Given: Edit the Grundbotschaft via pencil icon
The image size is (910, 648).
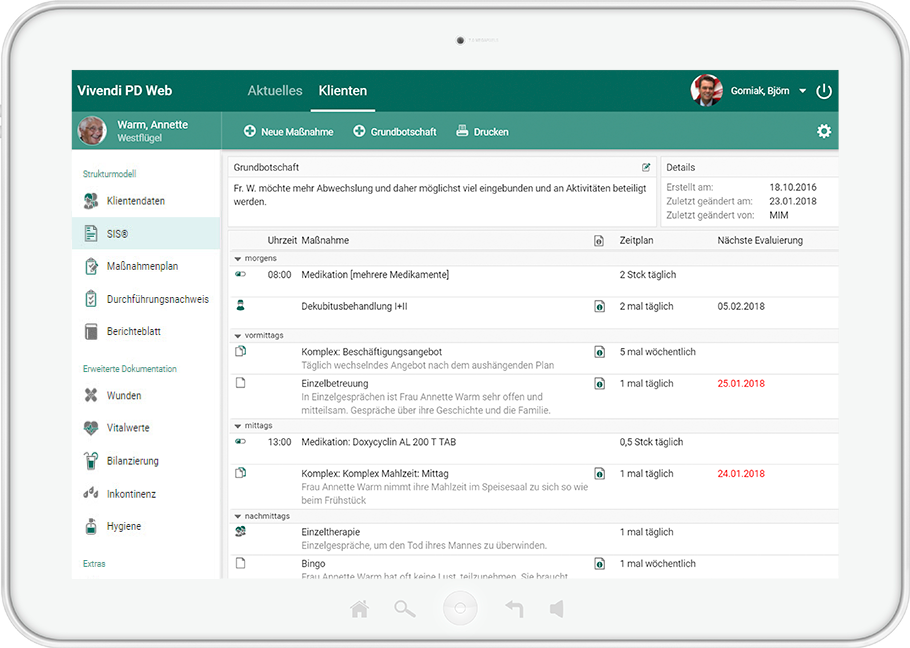Looking at the screenshot, I should (646, 167).
